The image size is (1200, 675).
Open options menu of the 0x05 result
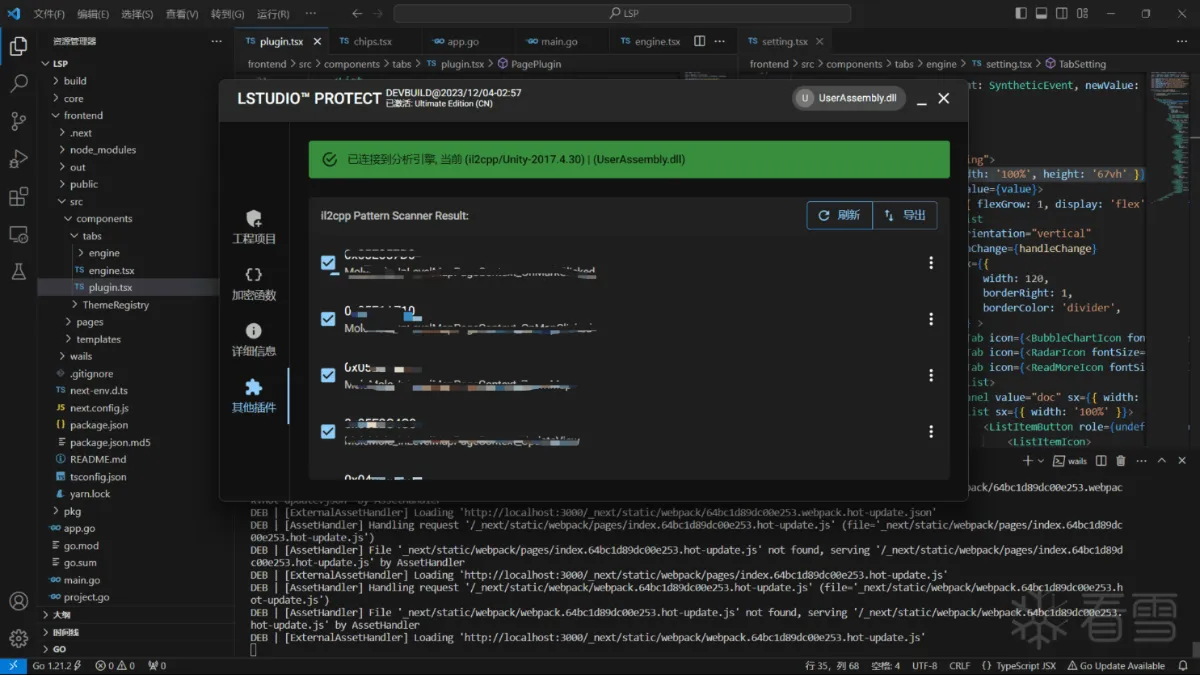(x=931, y=375)
